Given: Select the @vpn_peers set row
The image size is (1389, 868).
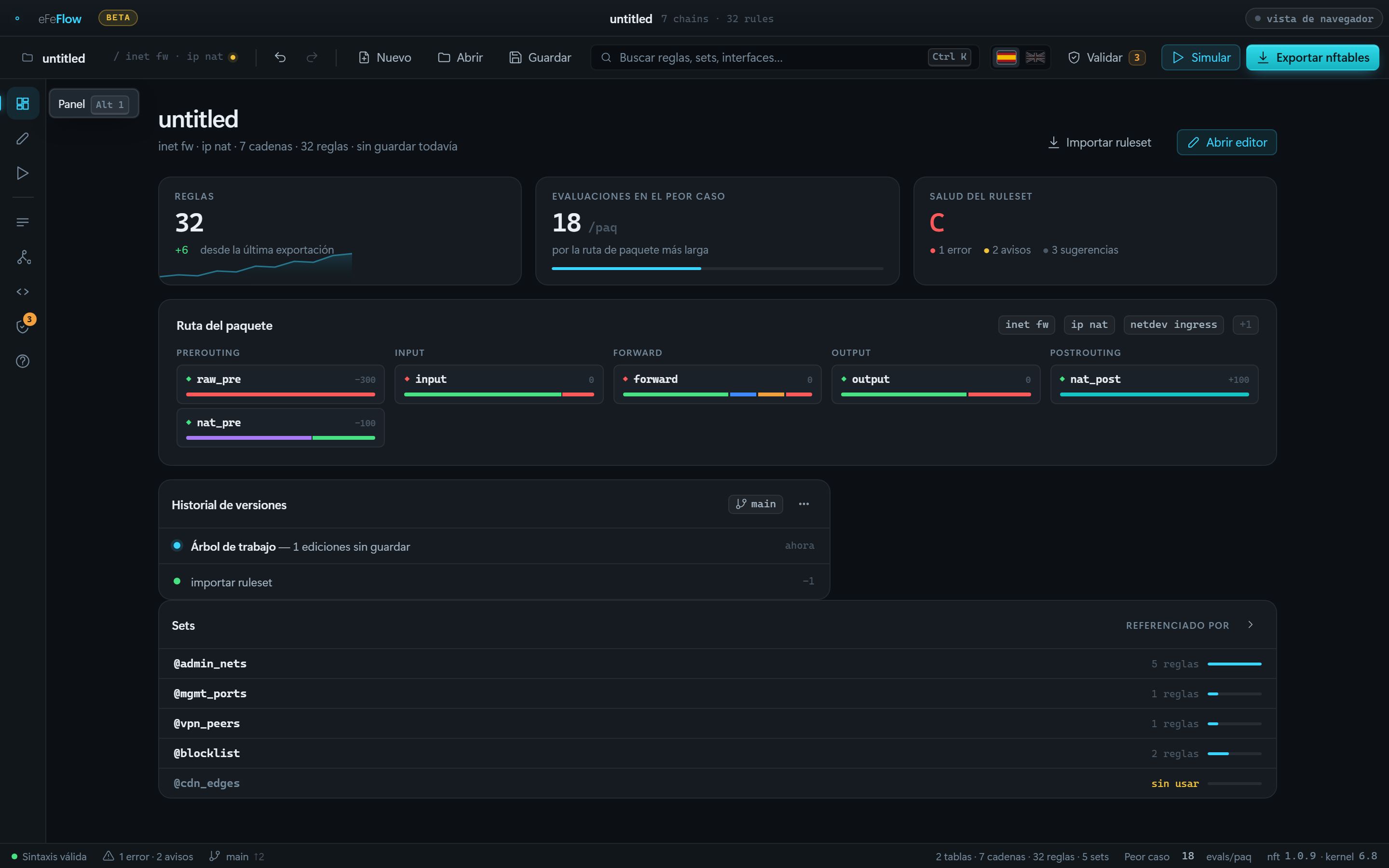Looking at the screenshot, I should pyautogui.click(x=718, y=723).
